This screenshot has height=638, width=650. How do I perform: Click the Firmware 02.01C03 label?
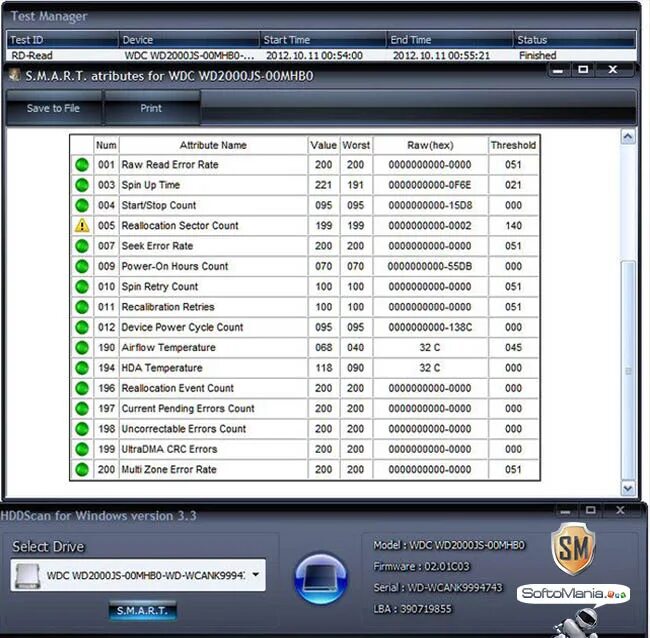421,566
